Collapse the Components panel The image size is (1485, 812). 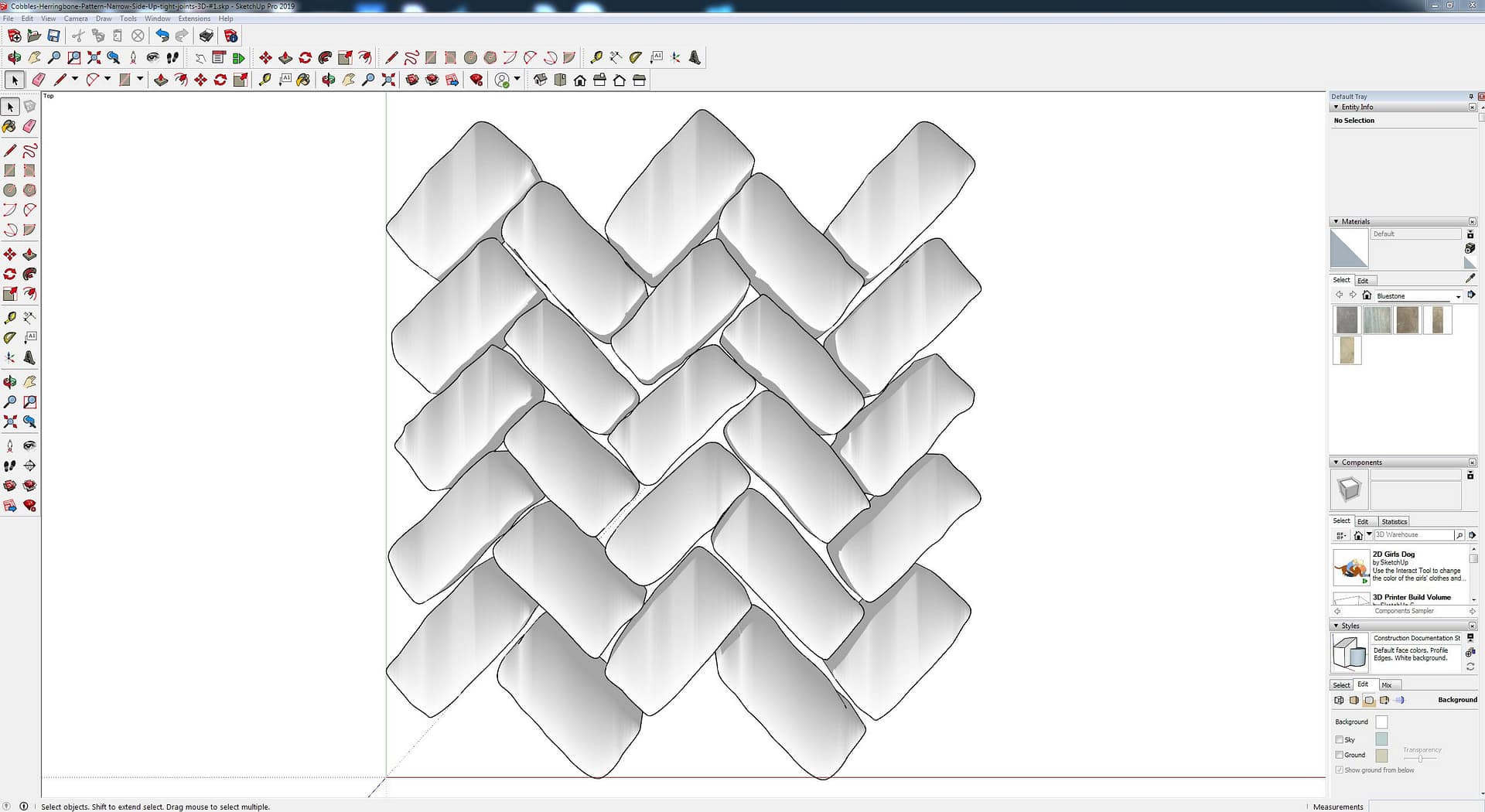coord(1336,462)
